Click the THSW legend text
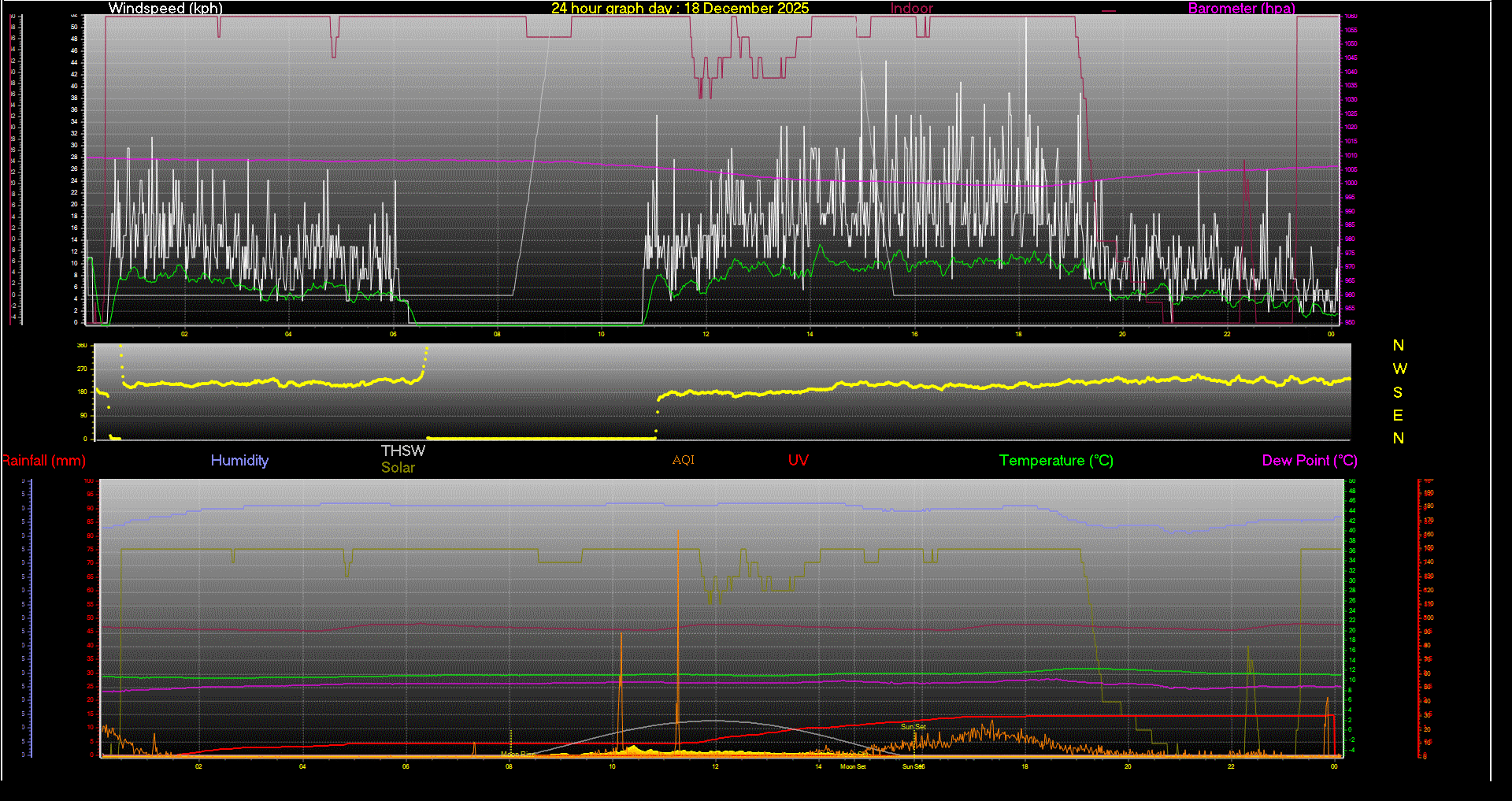Screen dimensions: 1512x801 pyautogui.click(x=403, y=451)
